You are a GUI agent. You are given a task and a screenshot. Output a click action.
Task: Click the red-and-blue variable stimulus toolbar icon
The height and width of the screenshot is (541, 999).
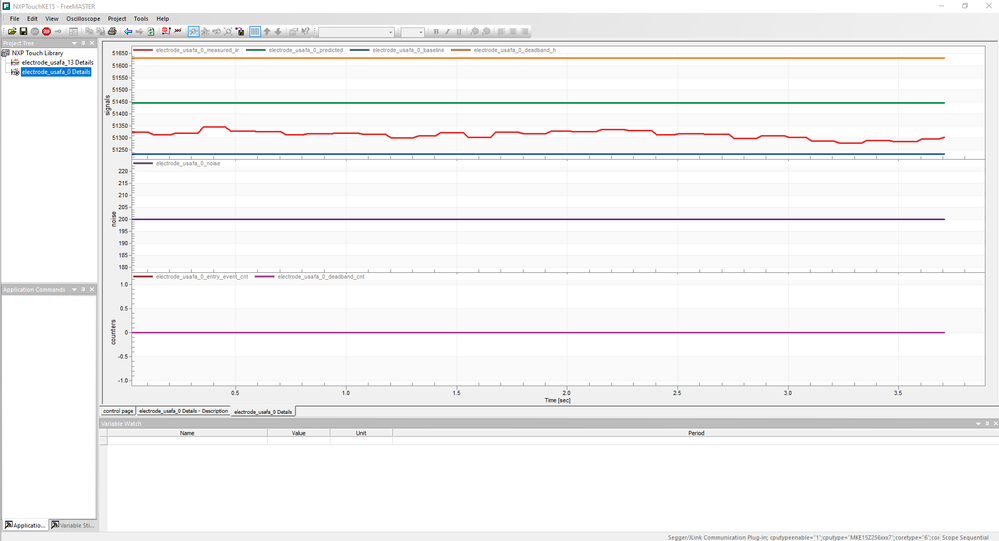[166, 31]
